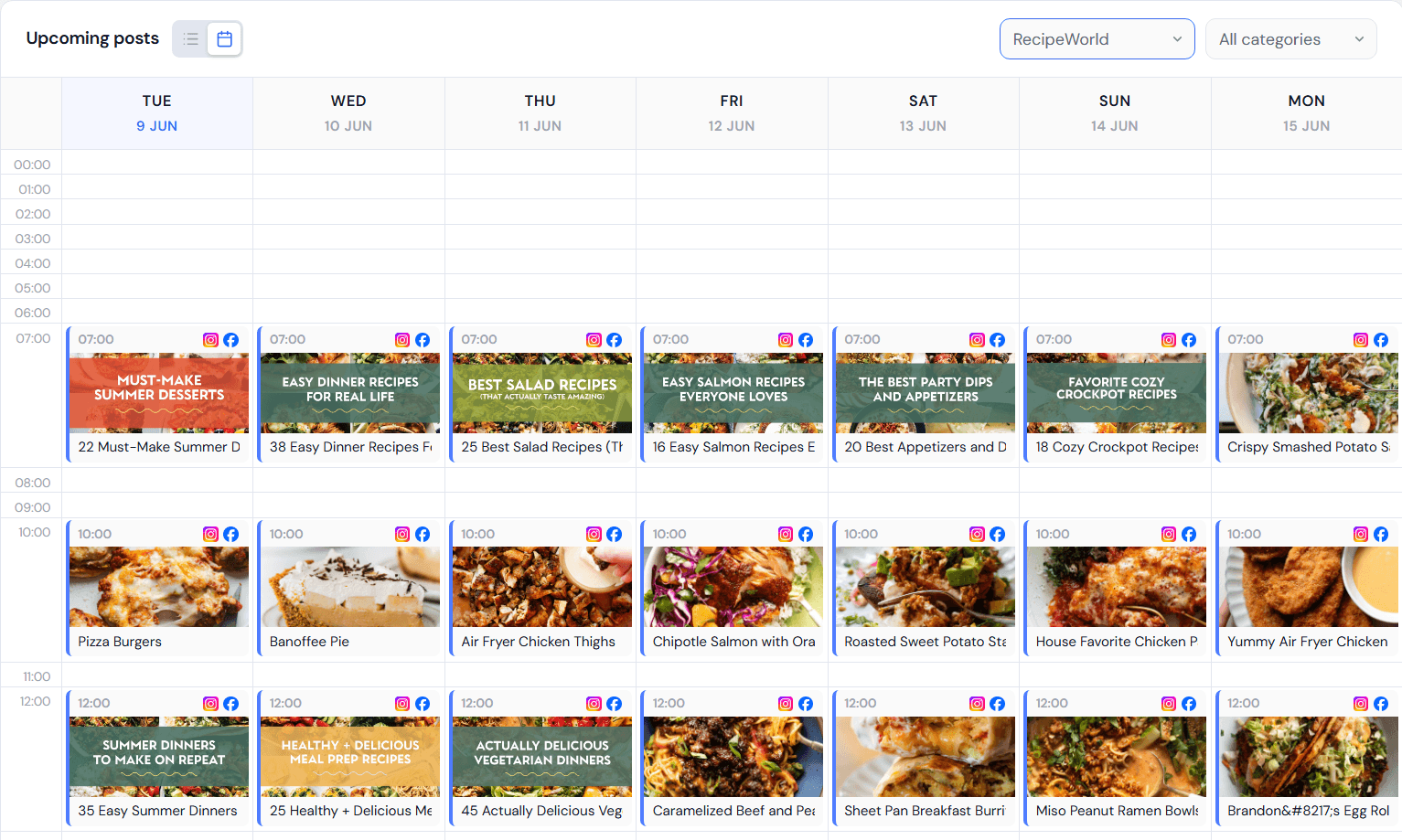Screen dimensions: 1402x840
Task: Select the SAT 13 JUN column header
Action: coord(923,113)
